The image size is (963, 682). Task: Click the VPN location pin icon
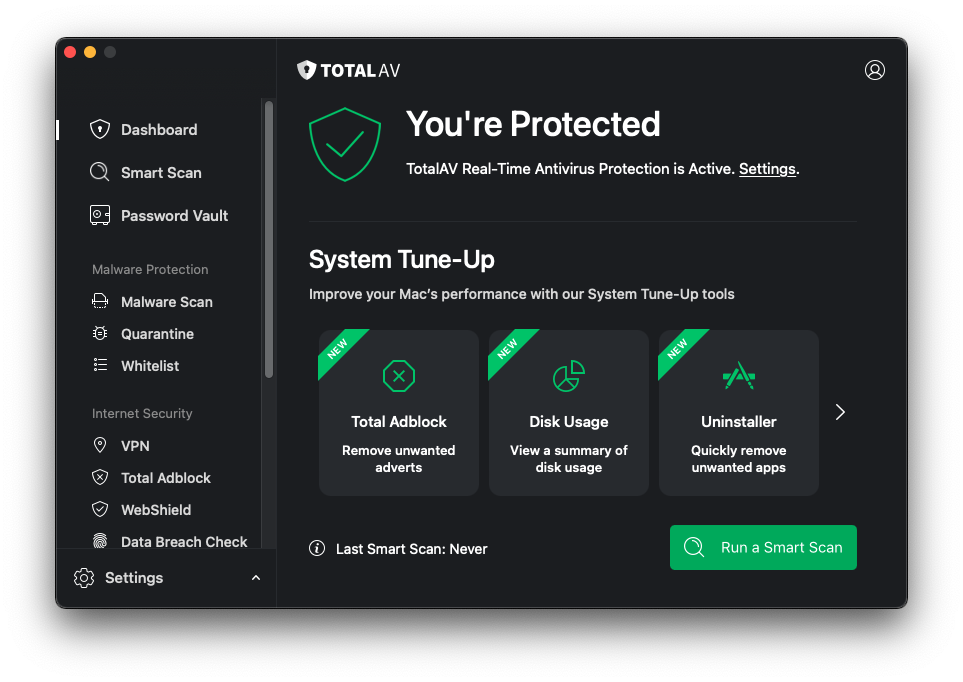pyautogui.click(x=100, y=446)
